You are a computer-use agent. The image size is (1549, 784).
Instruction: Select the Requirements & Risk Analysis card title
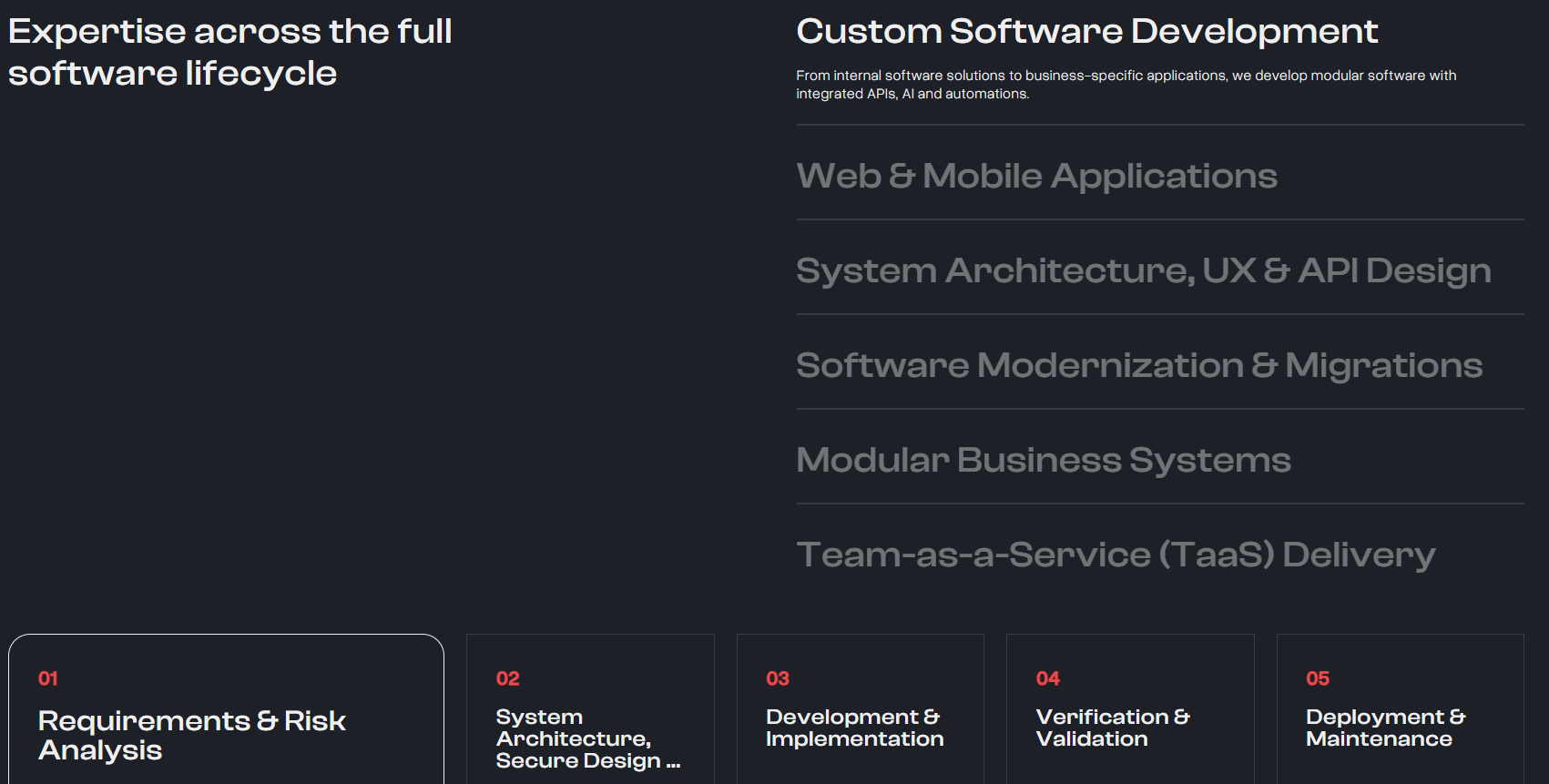191,735
